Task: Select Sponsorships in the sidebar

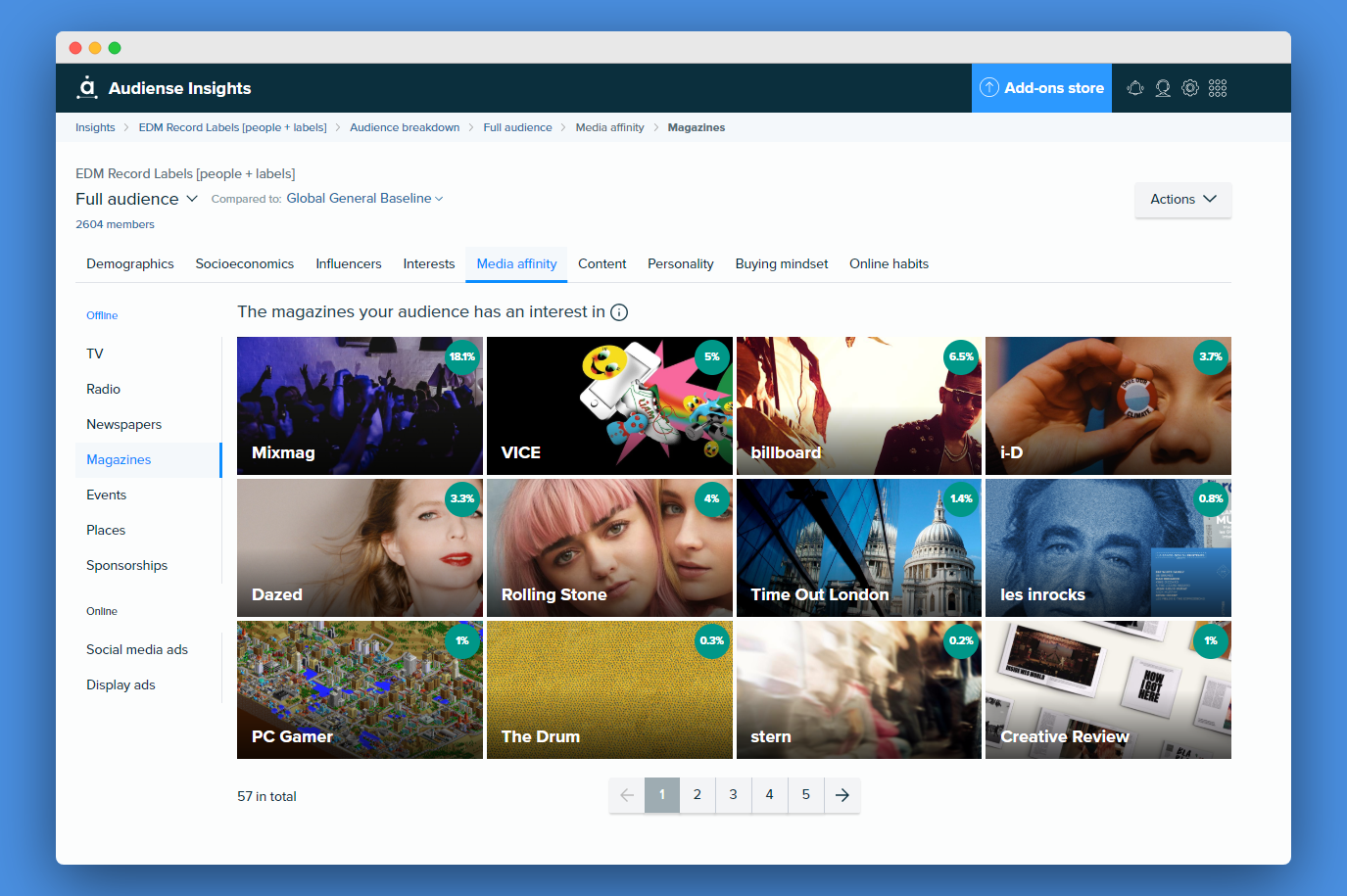Action: 148,565
